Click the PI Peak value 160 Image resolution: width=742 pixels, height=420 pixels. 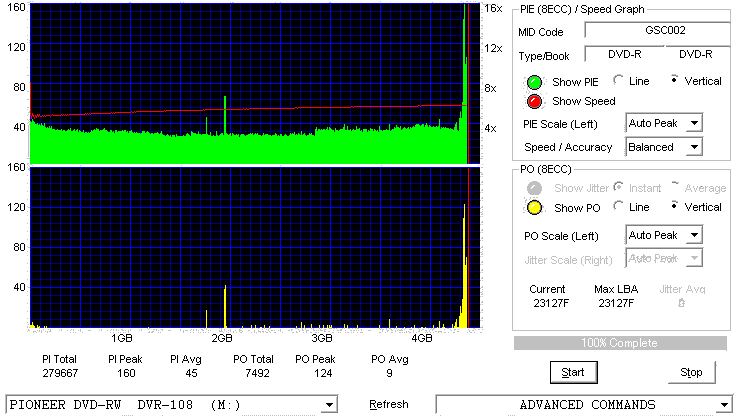(126, 373)
